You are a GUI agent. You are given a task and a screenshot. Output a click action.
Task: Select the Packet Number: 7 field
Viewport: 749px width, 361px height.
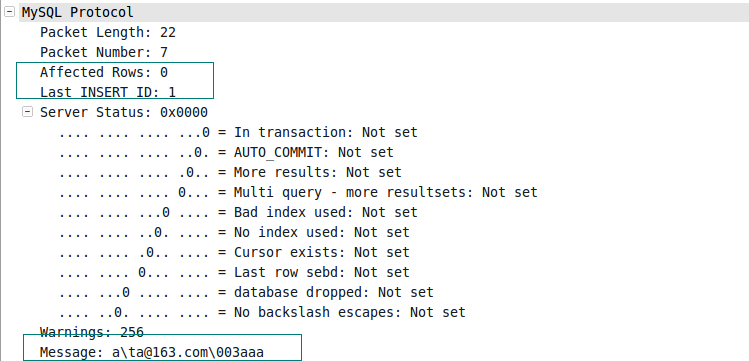pos(104,53)
